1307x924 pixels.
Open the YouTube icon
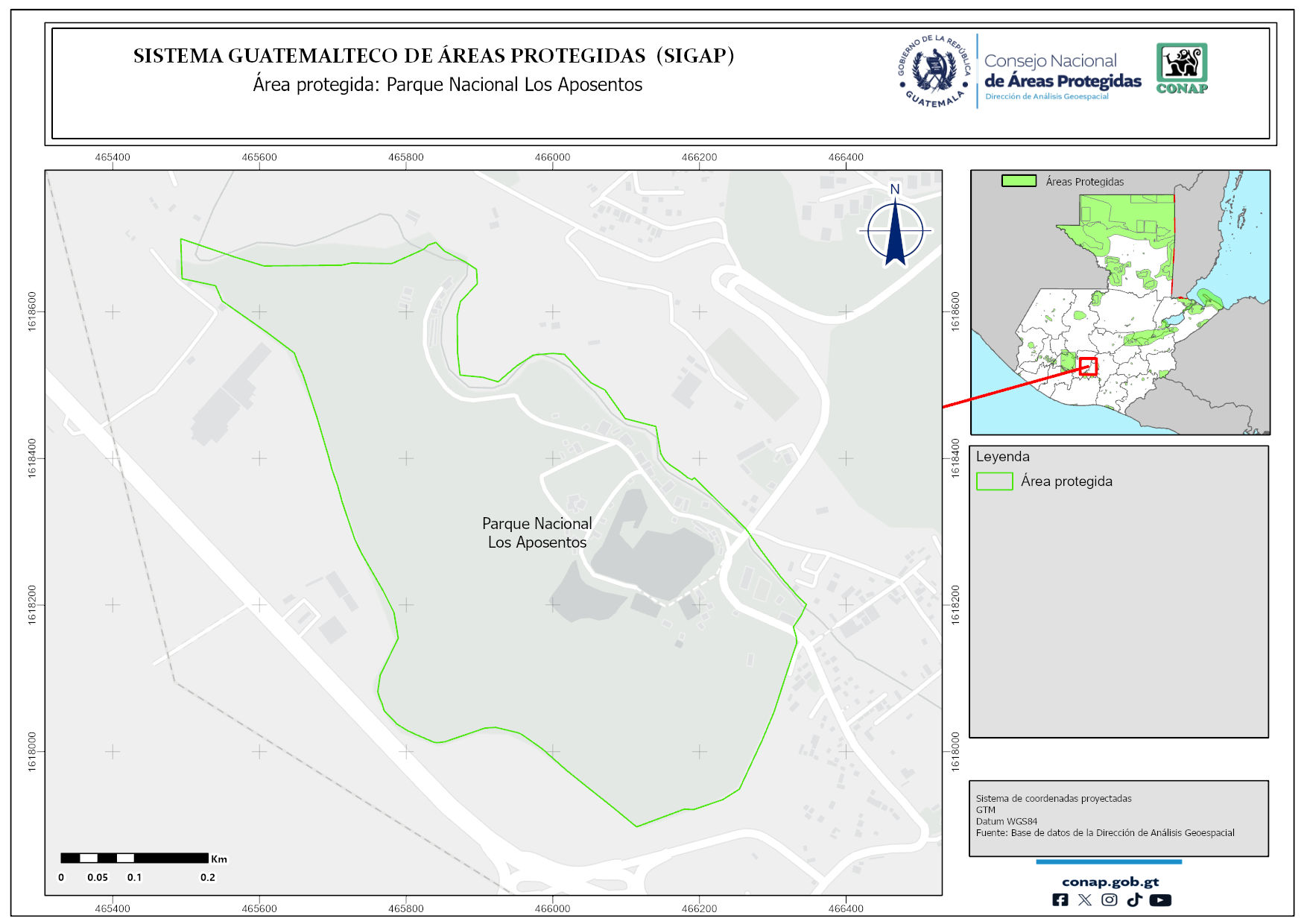[x=1159, y=899]
